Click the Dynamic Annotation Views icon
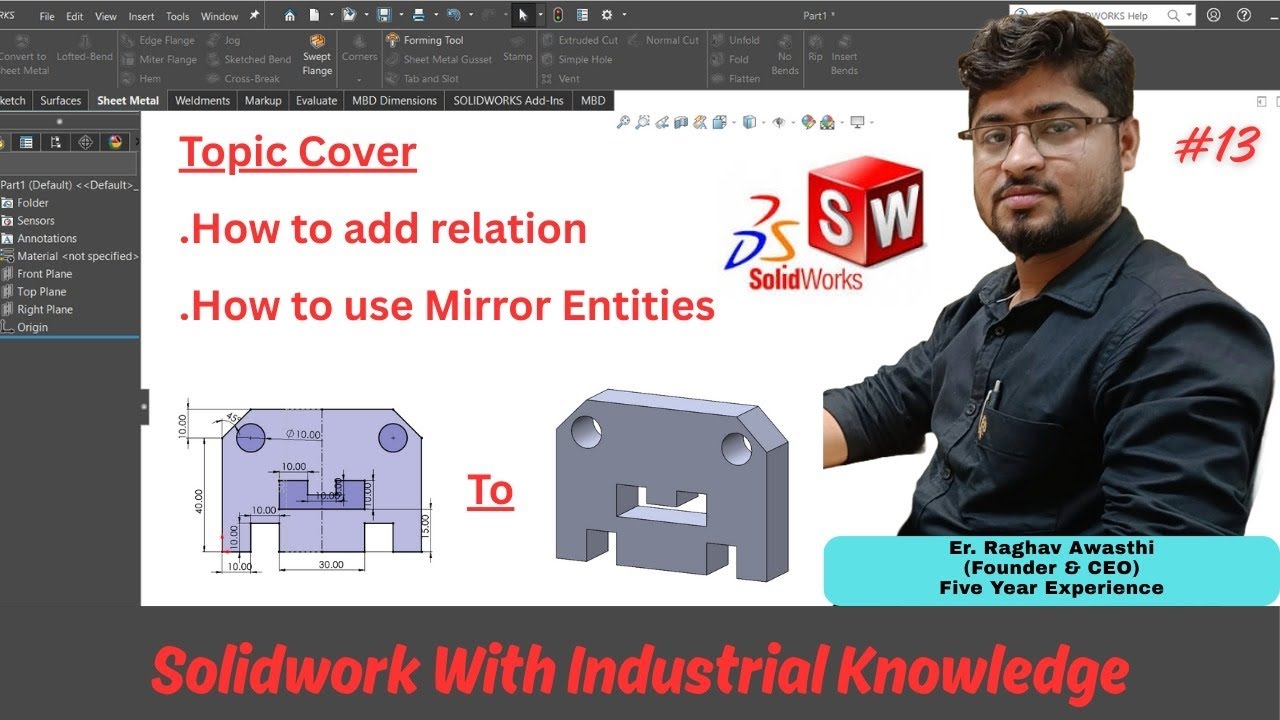The width and height of the screenshot is (1280, 720). pyautogui.click(x=701, y=122)
